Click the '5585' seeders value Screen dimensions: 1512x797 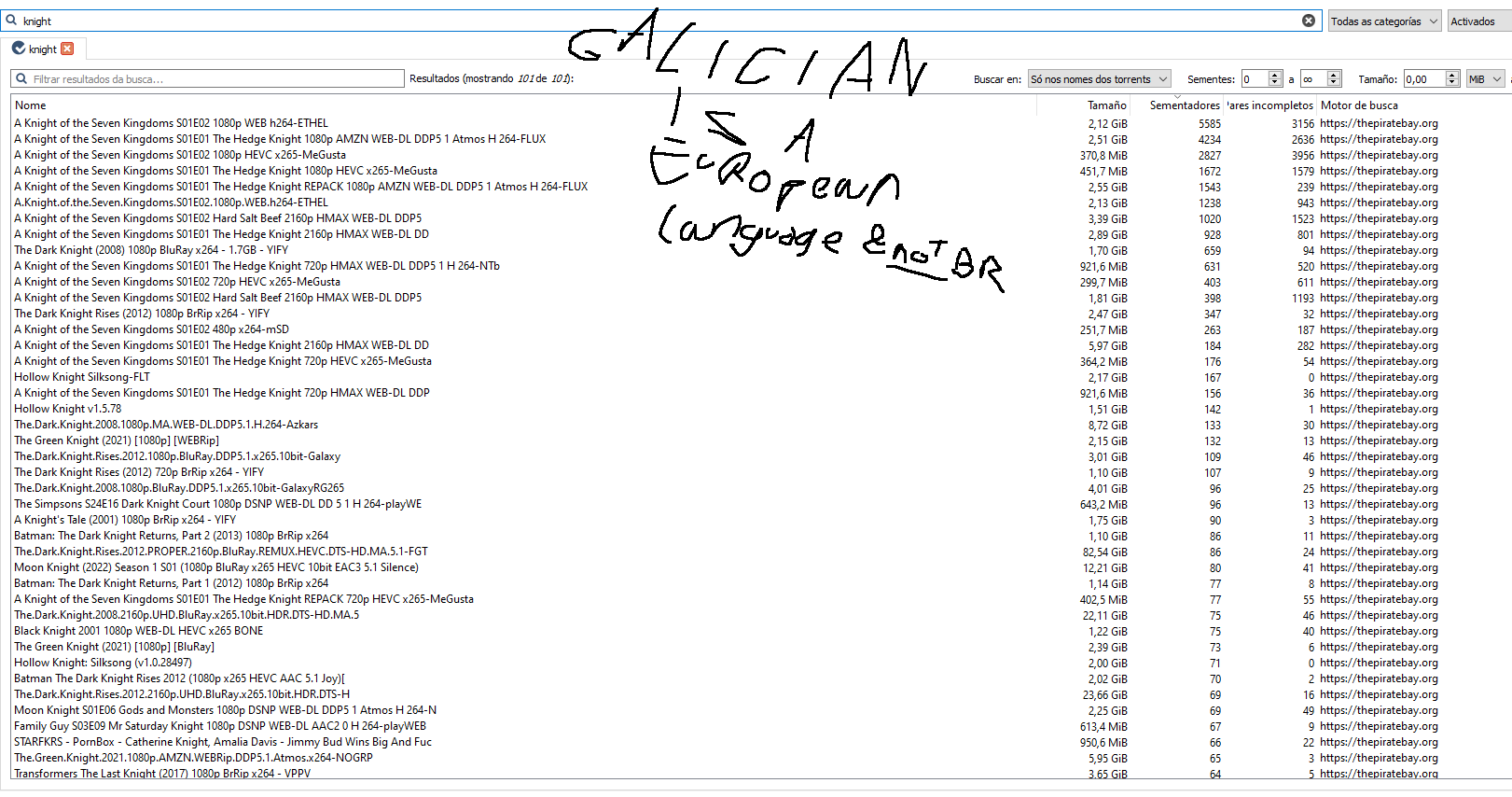click(1210, 123)
